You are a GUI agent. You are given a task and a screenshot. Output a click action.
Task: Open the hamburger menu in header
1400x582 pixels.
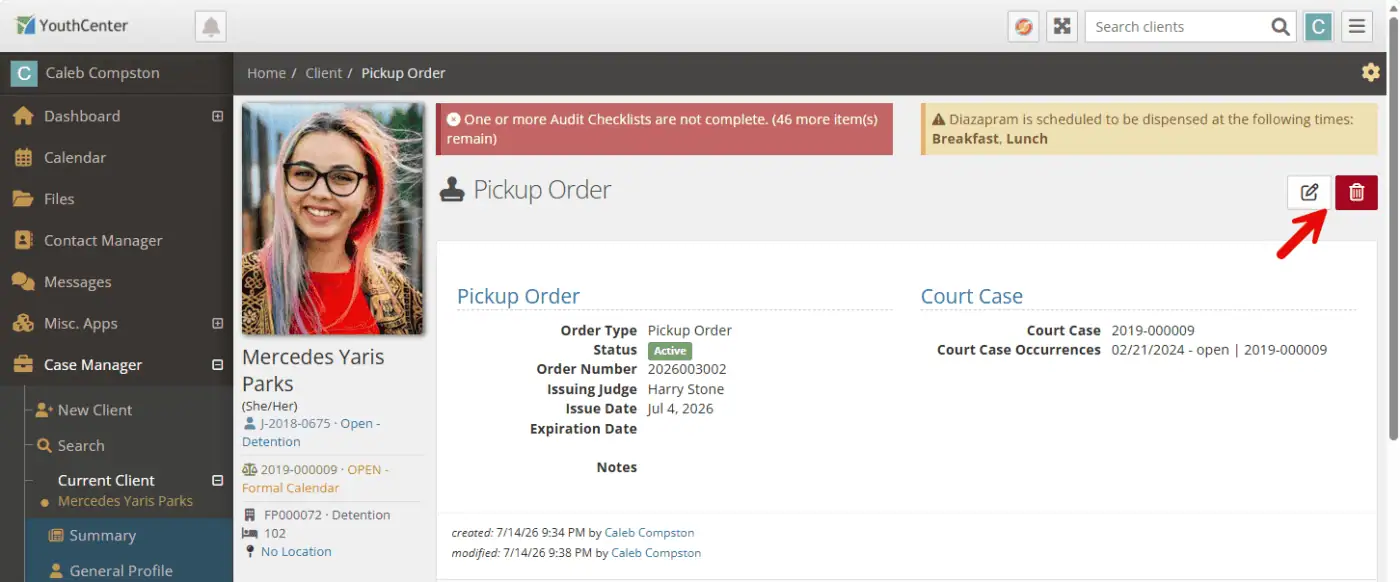tap(1357, 27)
